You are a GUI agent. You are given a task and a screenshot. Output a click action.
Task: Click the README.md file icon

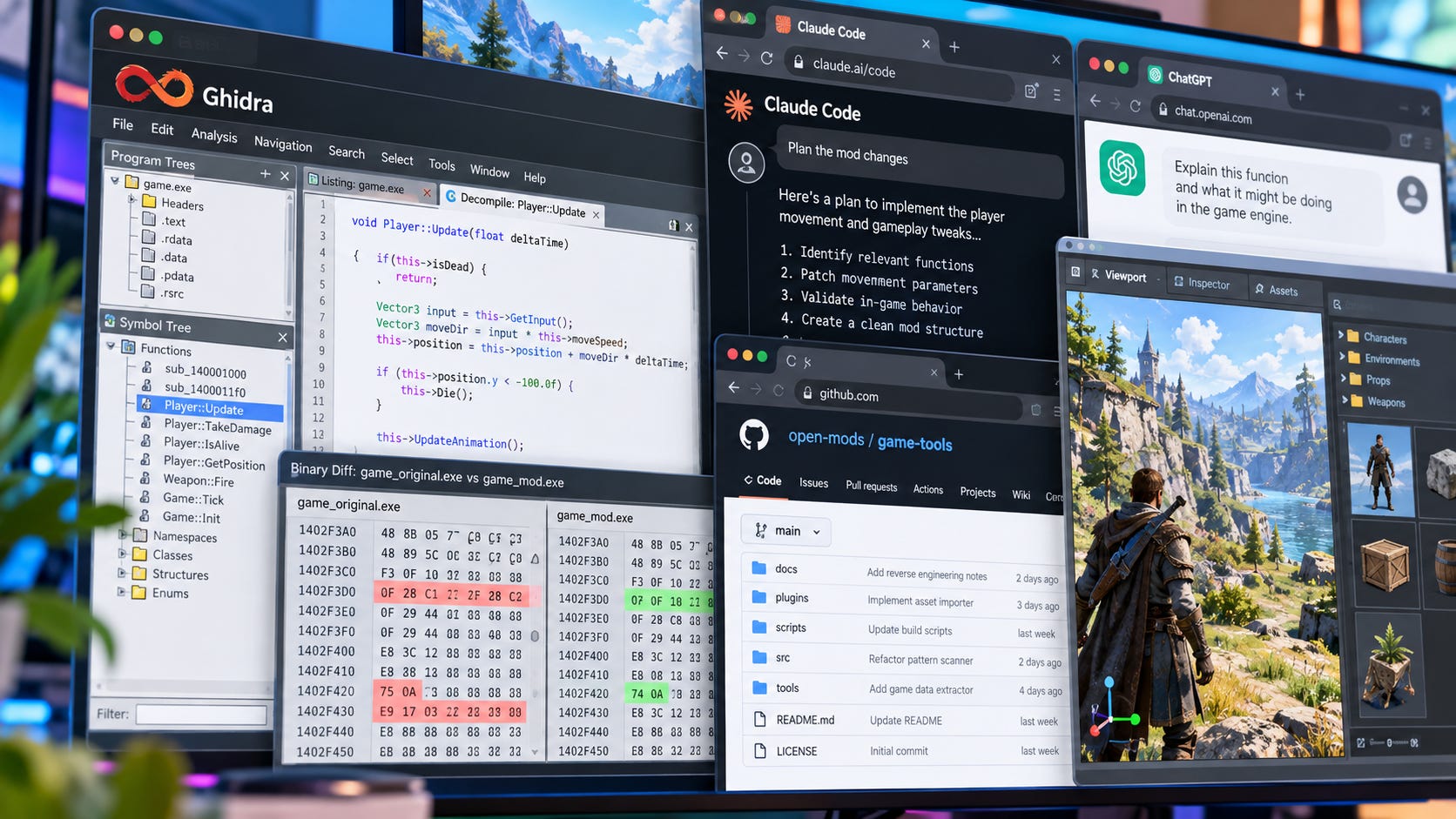pos(759,719)
